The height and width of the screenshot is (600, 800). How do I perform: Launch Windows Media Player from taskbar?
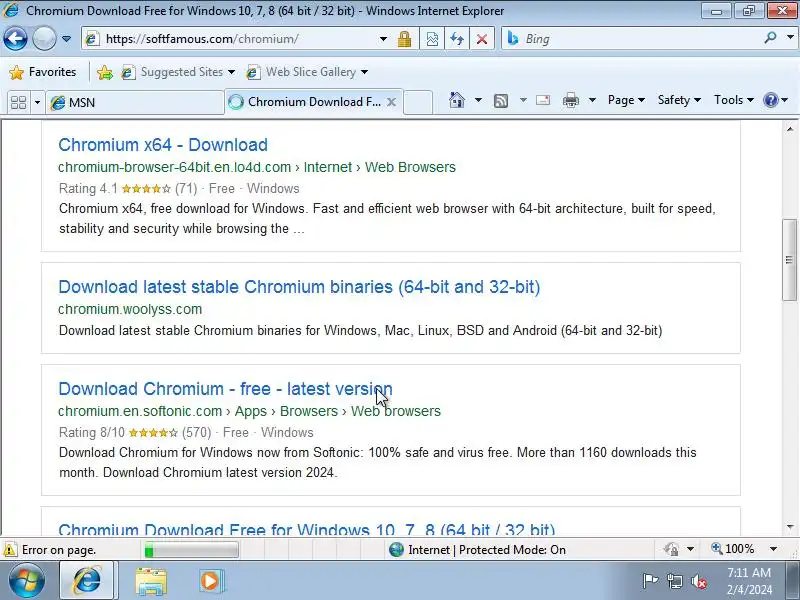211,581
